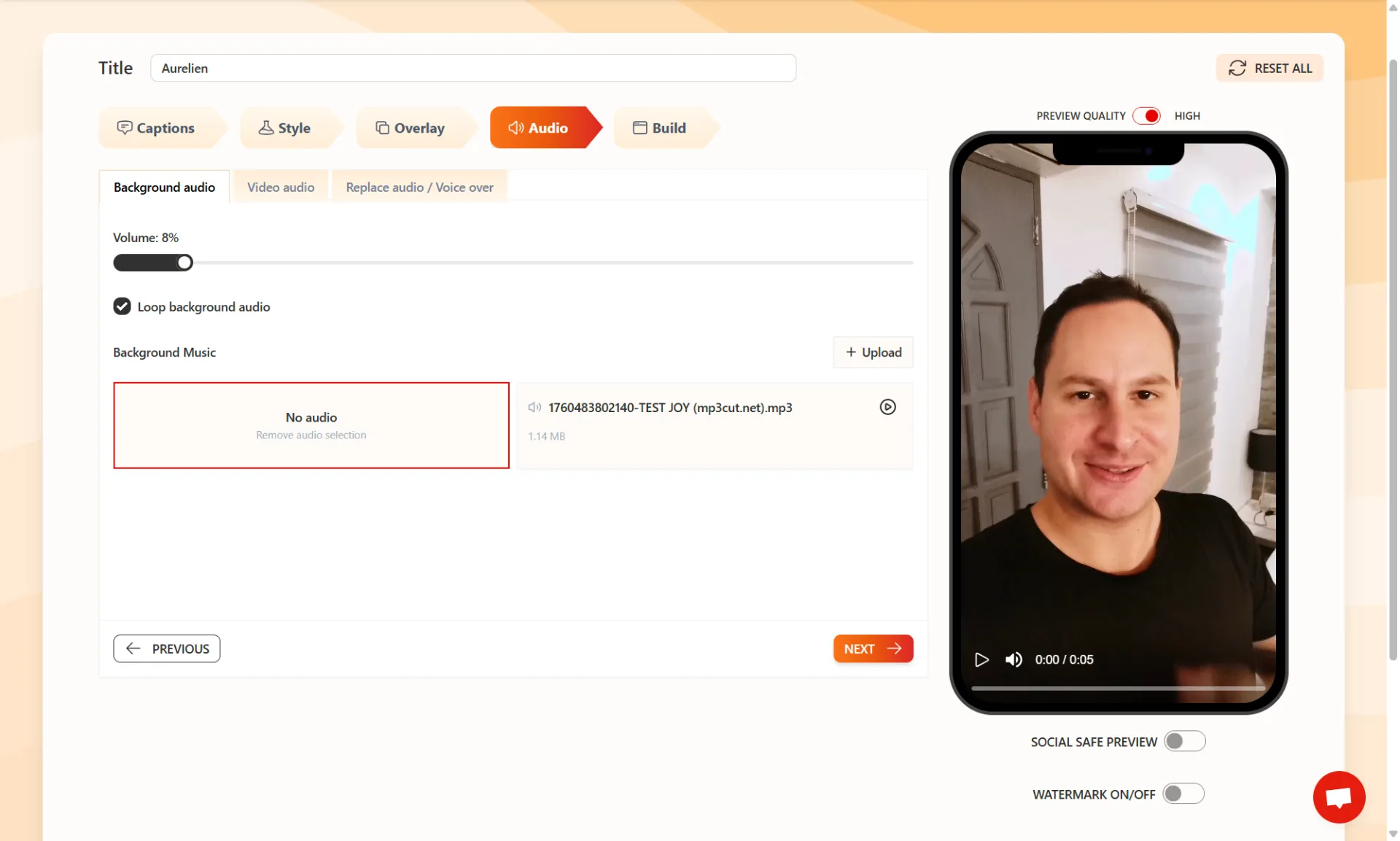Preview the TEST JOY mp3 track

(887, 407)
